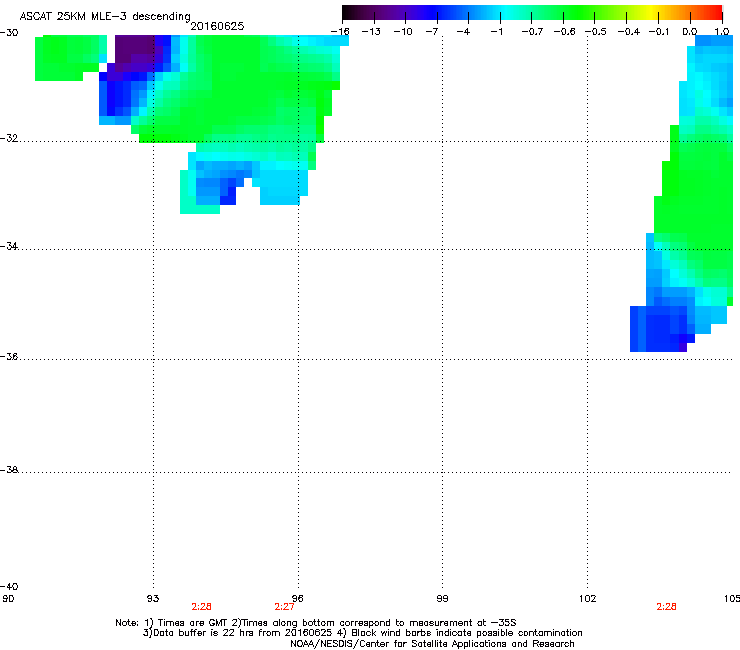
Task: Click the cyan section of the colorbar
Action: [505, 12]
